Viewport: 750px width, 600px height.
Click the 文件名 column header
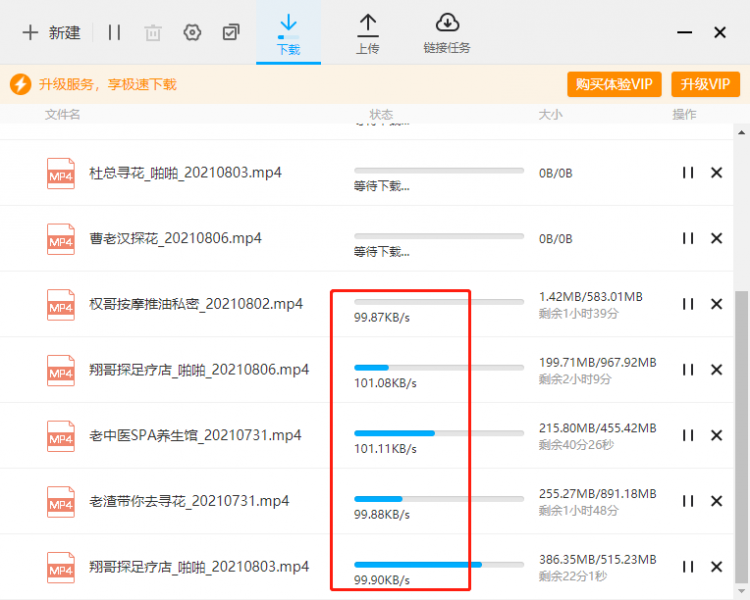[x=62, y=115]
